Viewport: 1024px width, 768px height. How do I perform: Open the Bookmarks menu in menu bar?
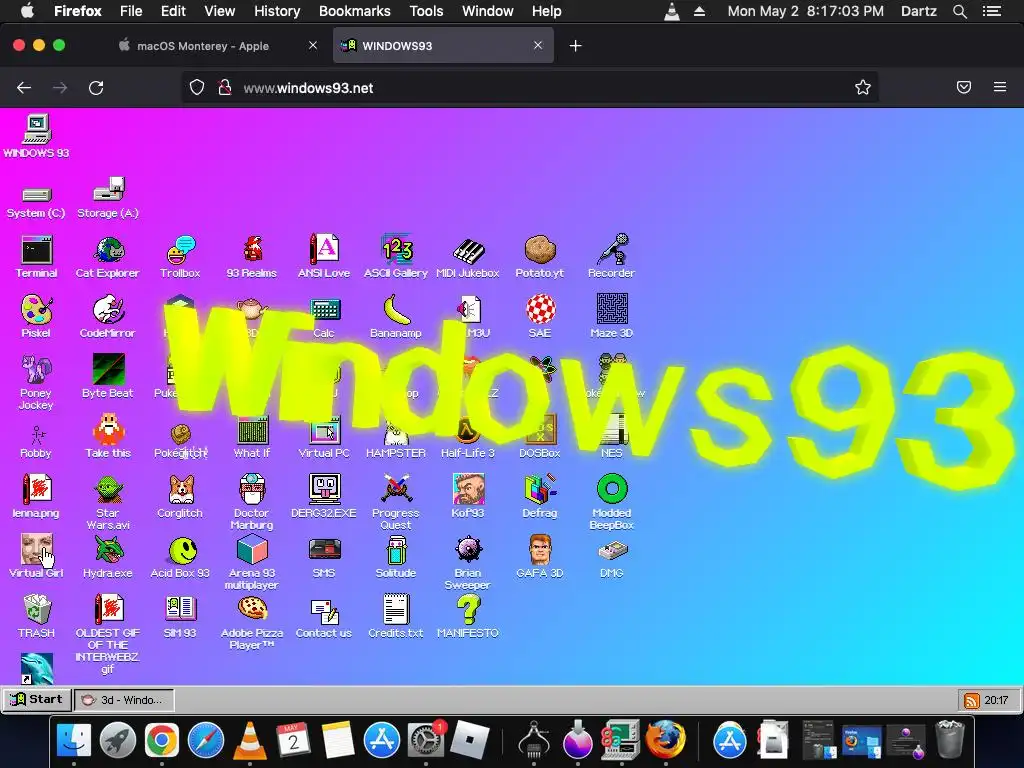(x=355, y=11)
